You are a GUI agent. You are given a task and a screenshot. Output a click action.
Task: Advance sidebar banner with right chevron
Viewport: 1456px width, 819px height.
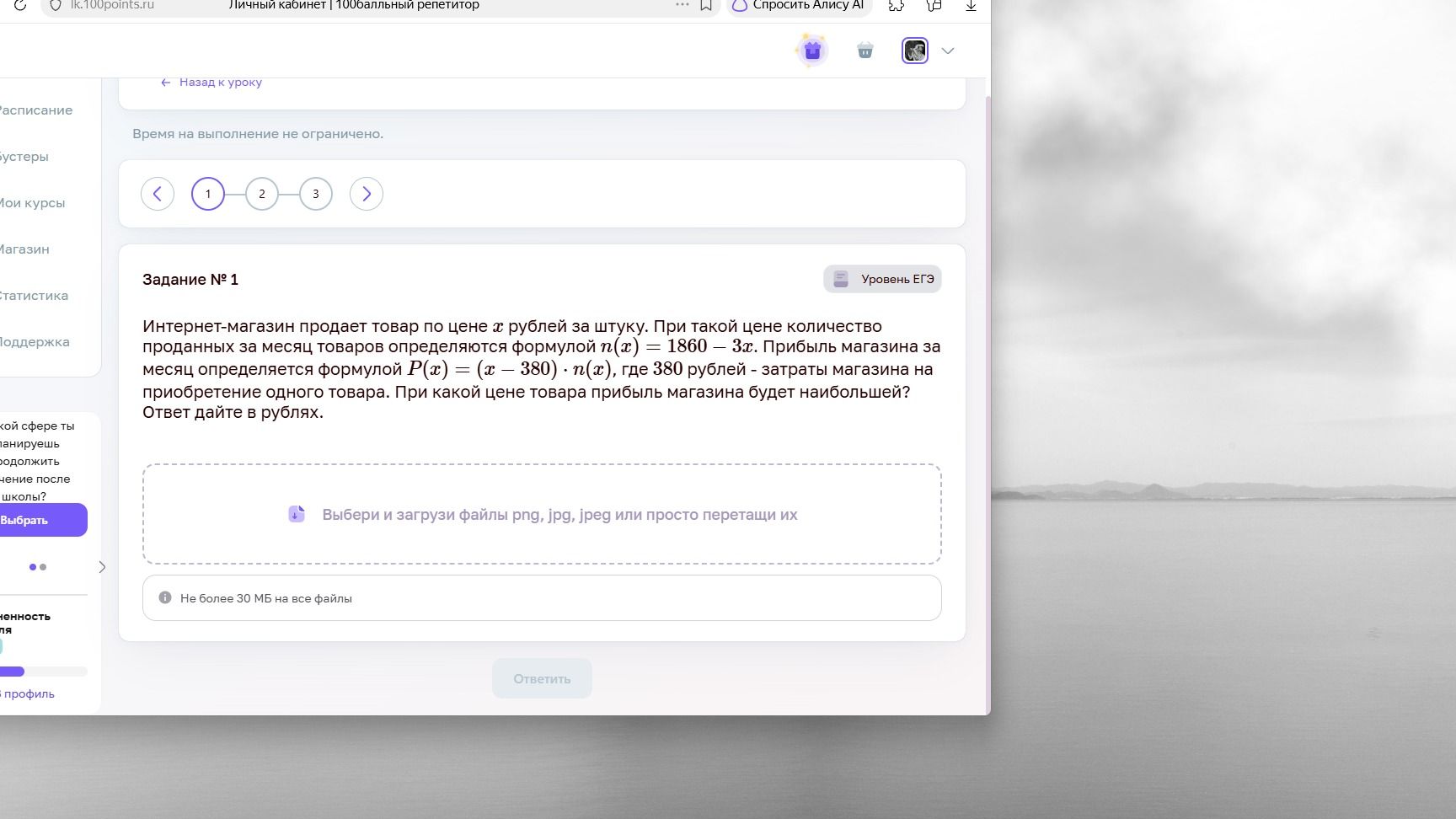pos(102,567)
